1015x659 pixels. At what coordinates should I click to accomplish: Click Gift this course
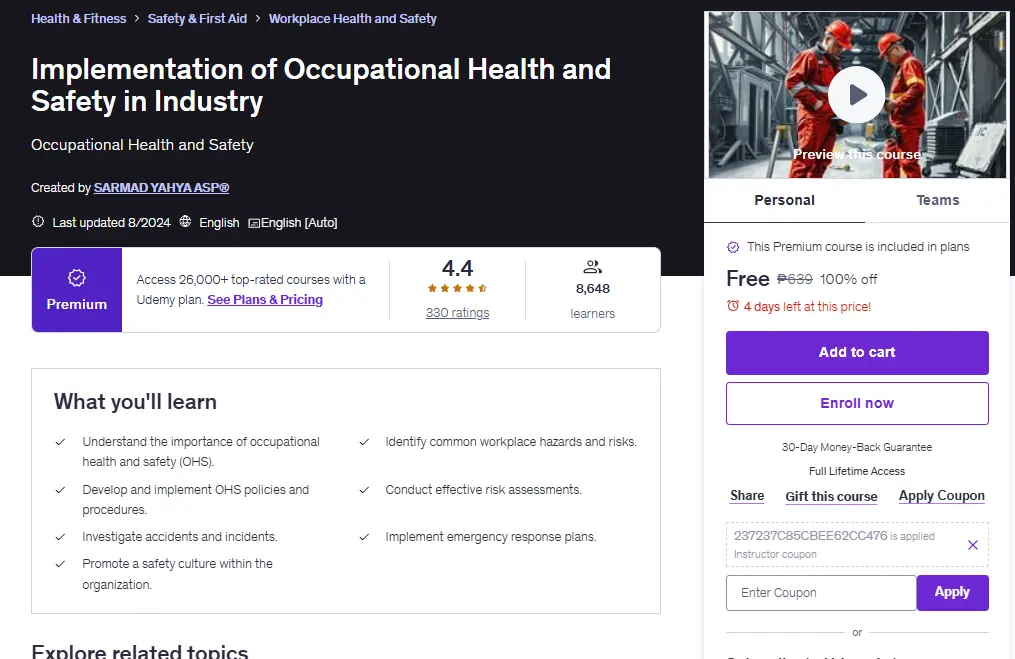(831, 497)
